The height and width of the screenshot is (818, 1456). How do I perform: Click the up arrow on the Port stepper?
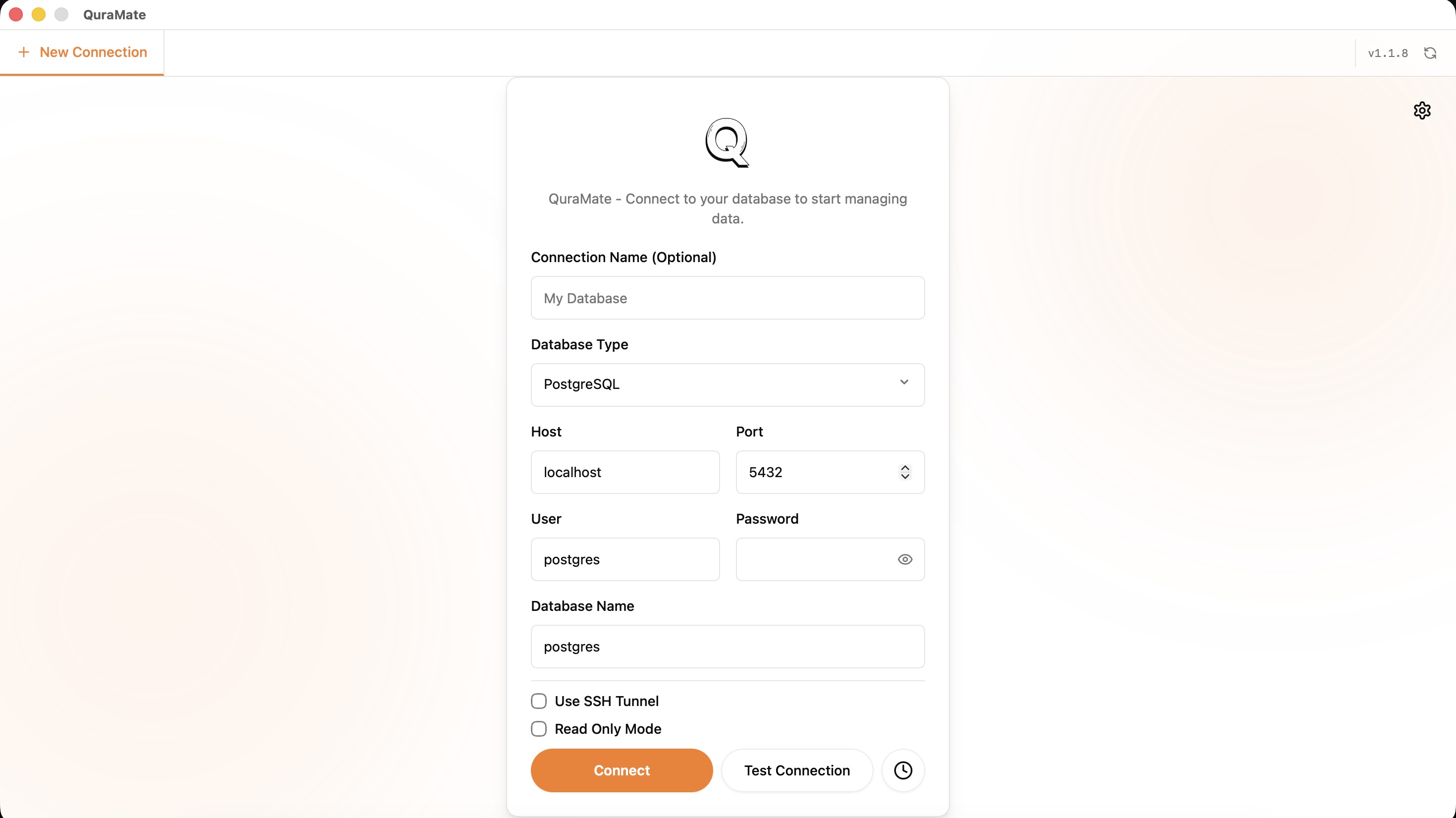pyautogui.click(x=904, y=467)
